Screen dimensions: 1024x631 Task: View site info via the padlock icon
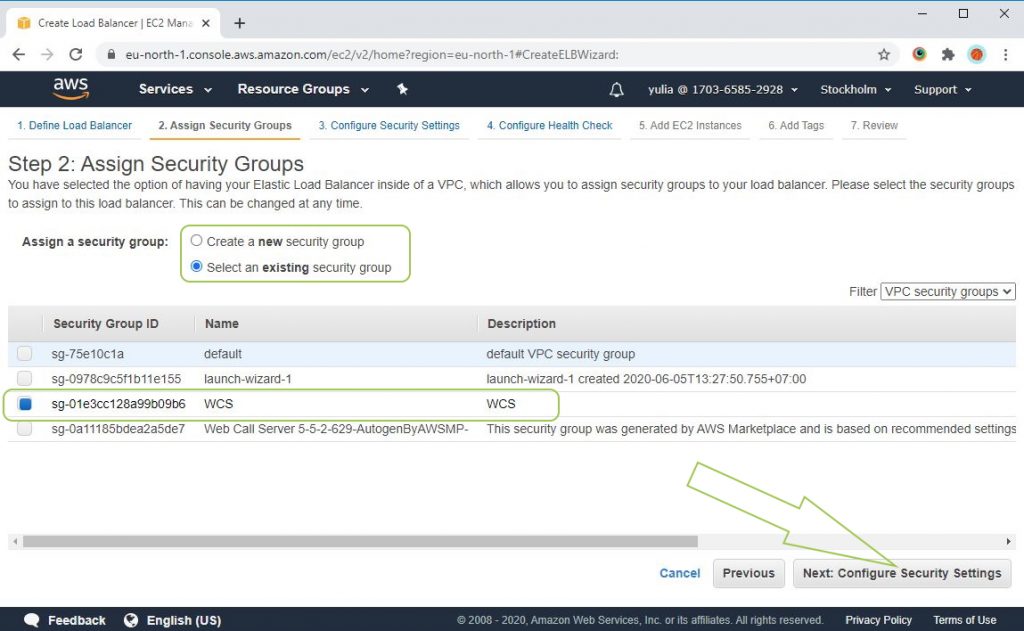coord(111,54)
